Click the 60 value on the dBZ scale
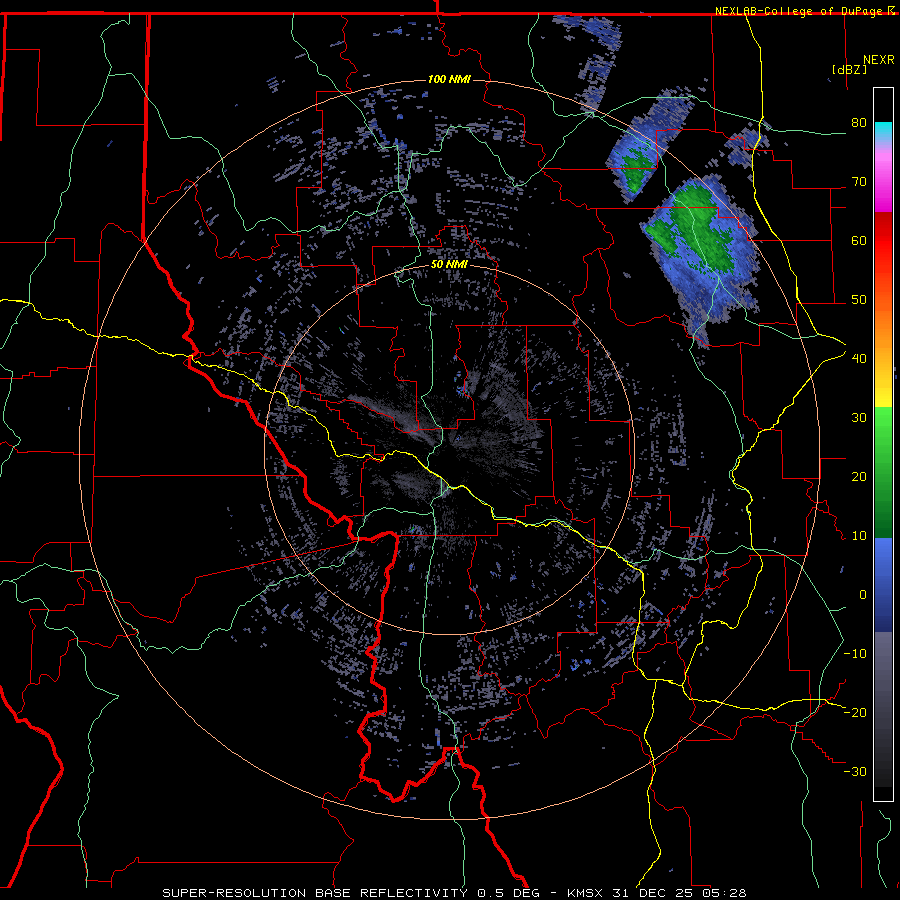Viewport: 900px width, 900px height. [x=859, y=240]
